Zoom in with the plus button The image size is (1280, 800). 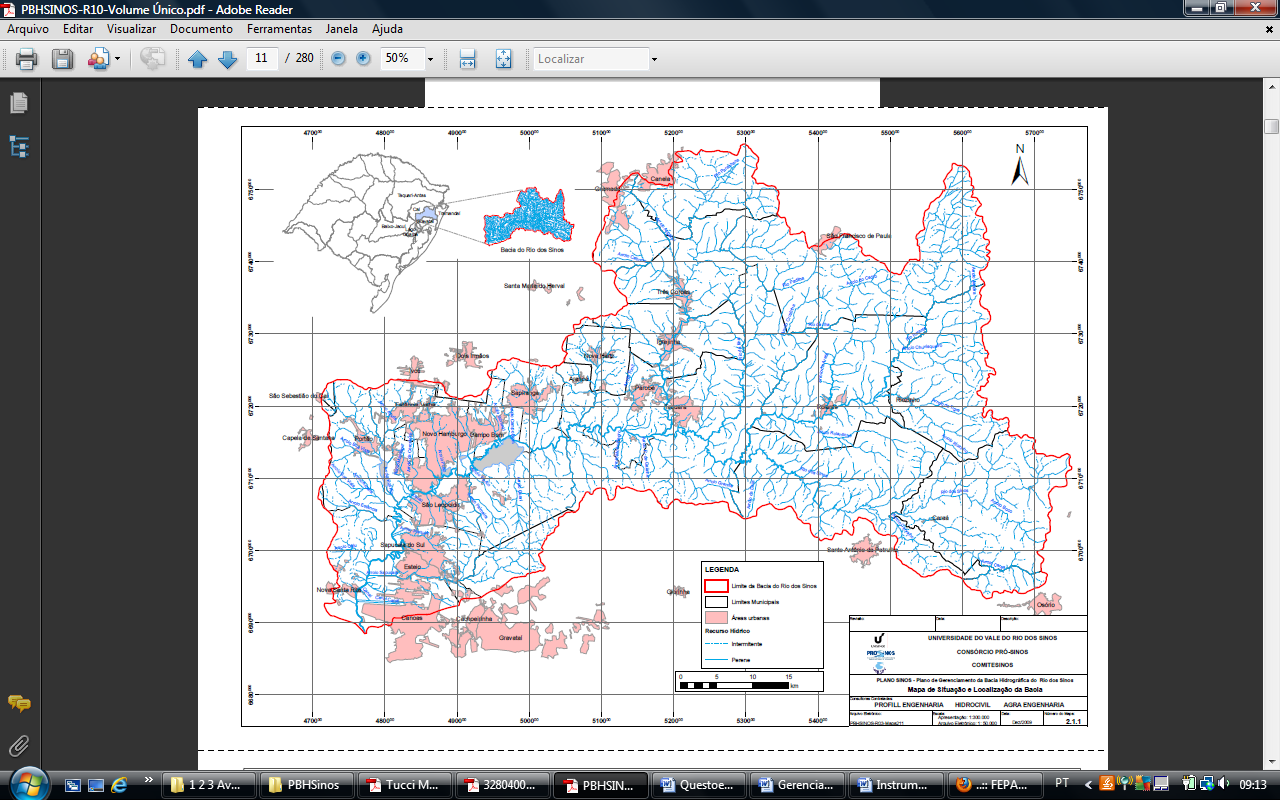tap(363, 58)
